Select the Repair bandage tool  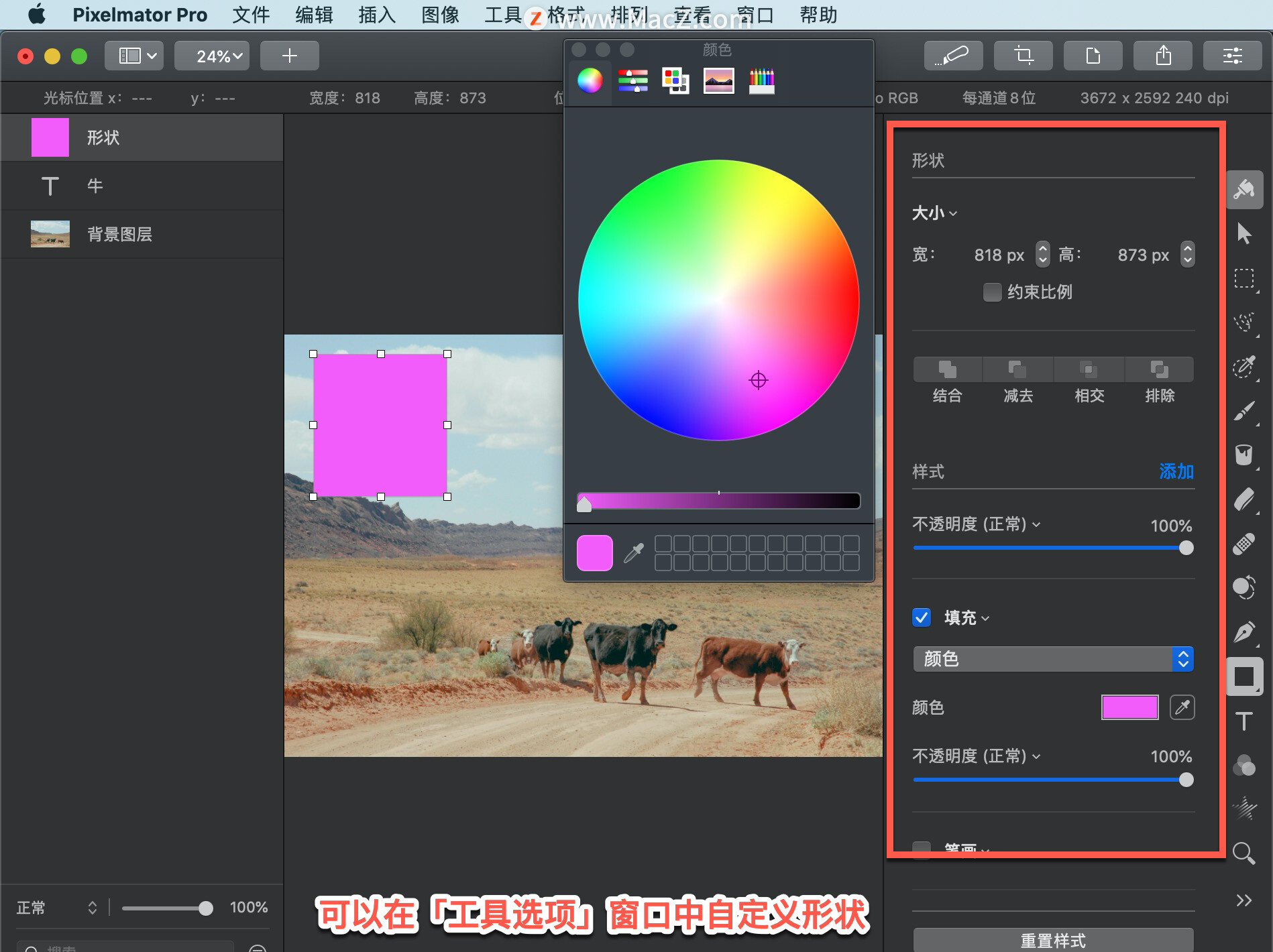point(1244,544)
